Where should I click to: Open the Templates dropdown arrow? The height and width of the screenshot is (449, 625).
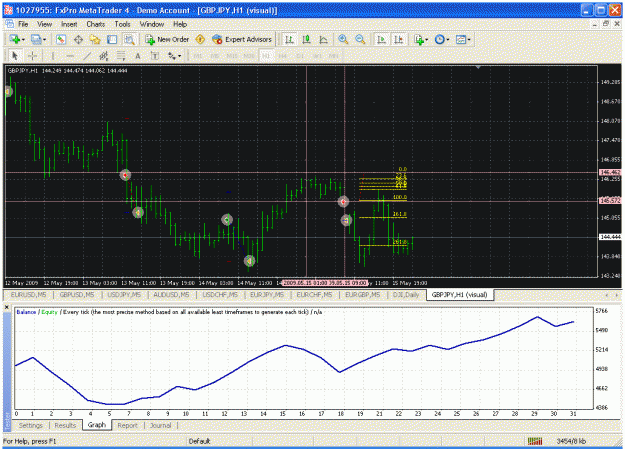coord(469,39)
